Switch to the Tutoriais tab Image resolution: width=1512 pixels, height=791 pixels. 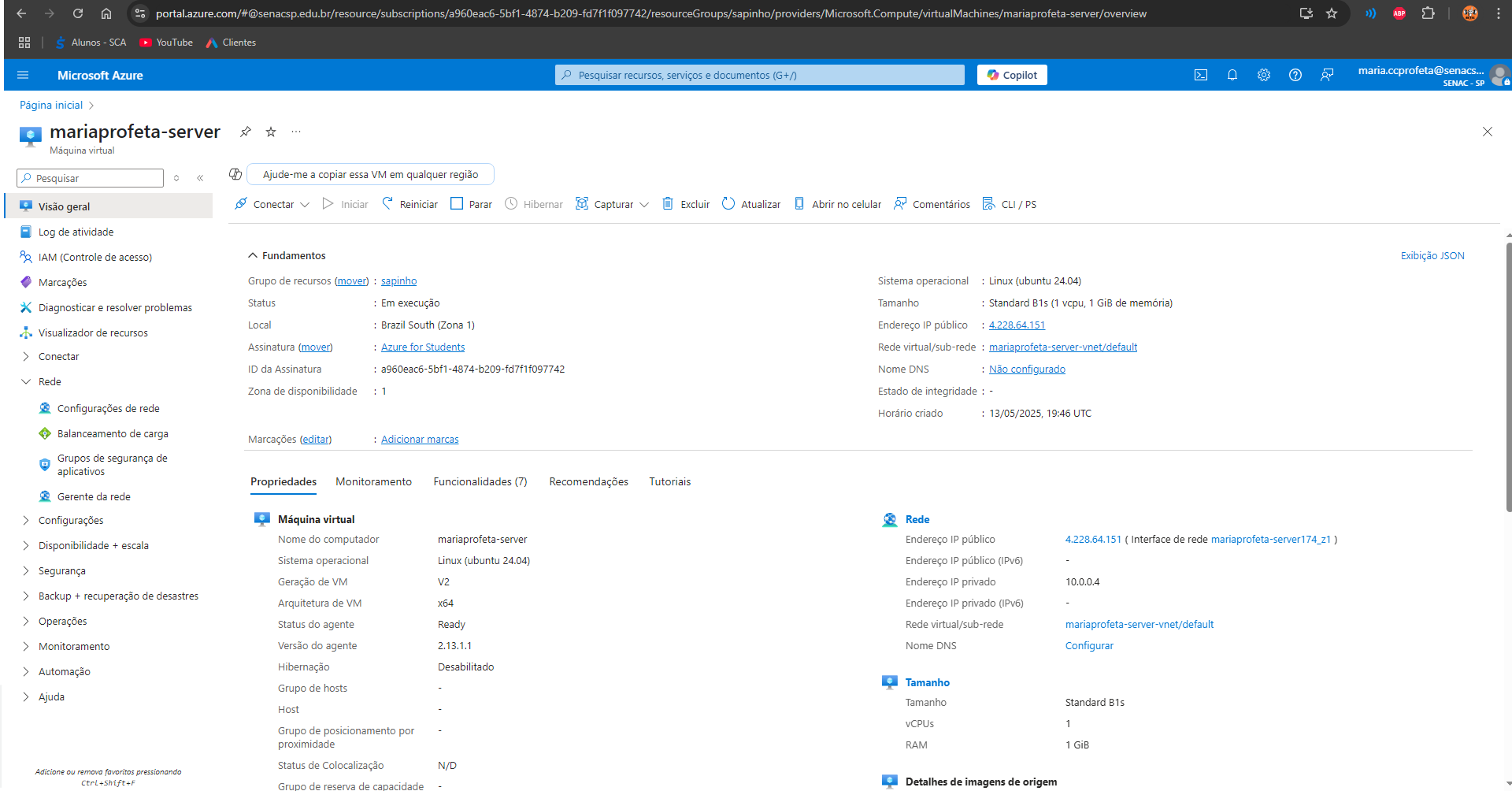pyautogui.click(x=669, y=481)
